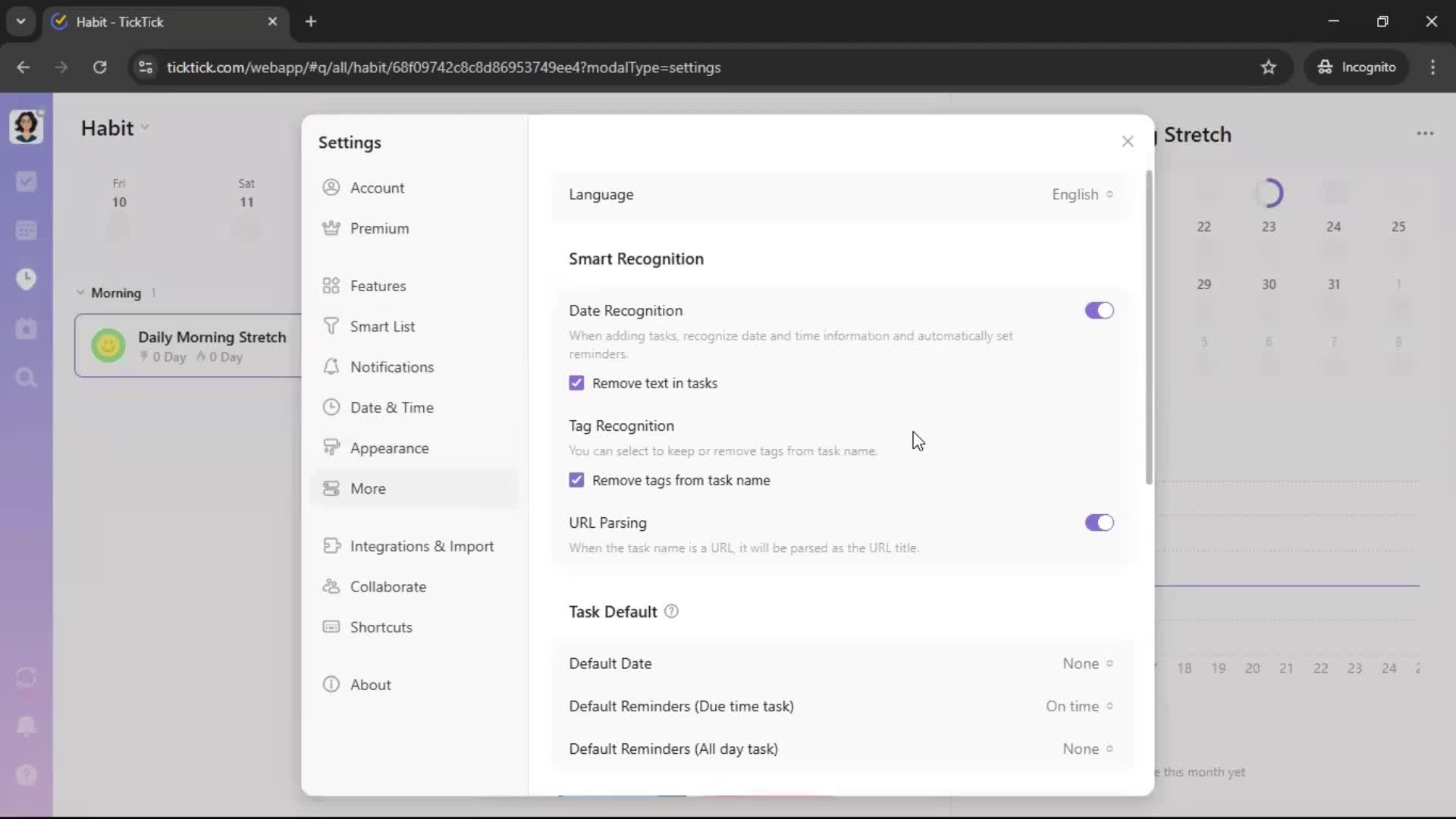1456x819 pixels.
Task: Disable the Date Recognition toggle
Action: 1099,310
